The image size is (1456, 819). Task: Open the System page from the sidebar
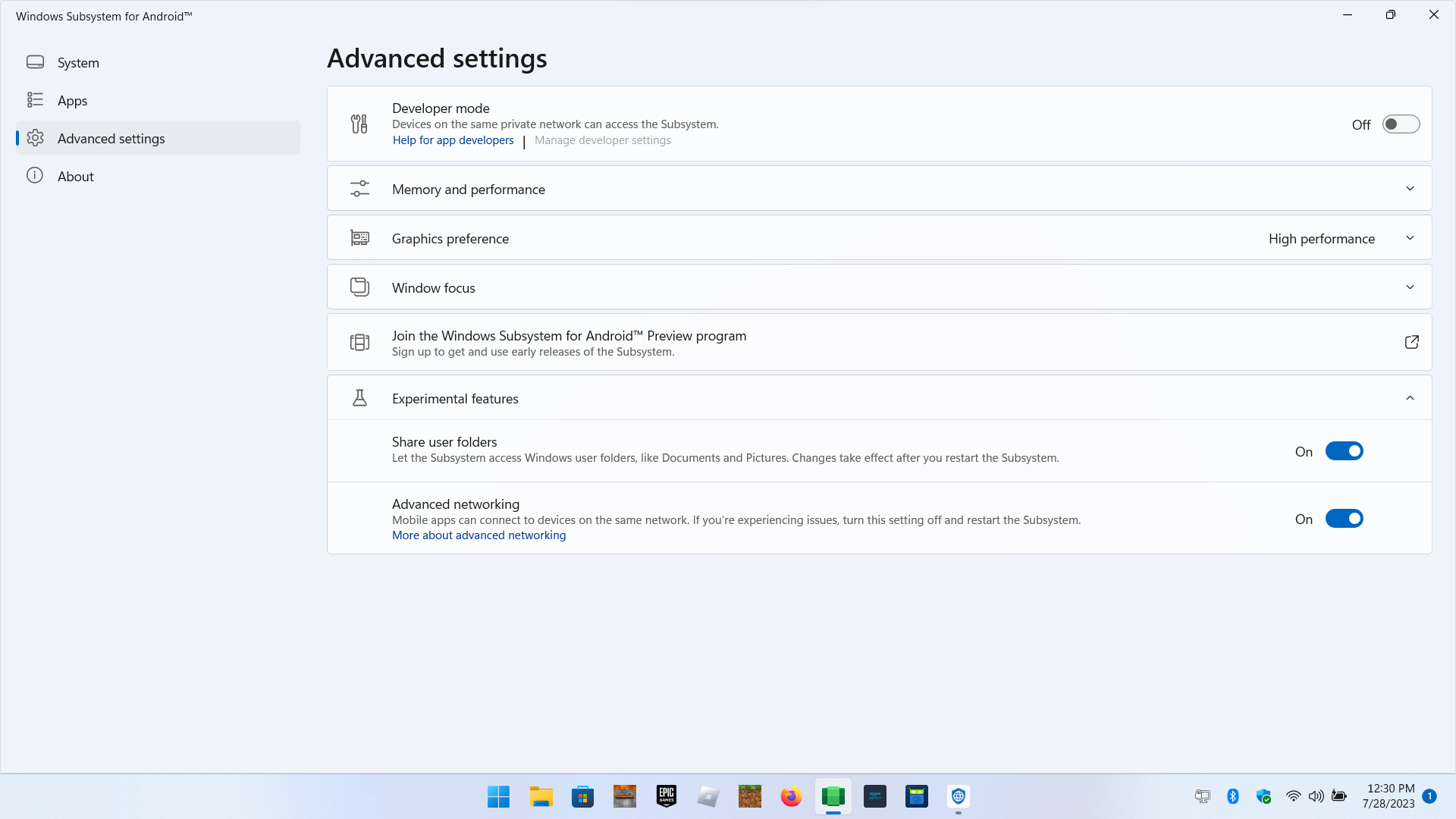(158, 62)
